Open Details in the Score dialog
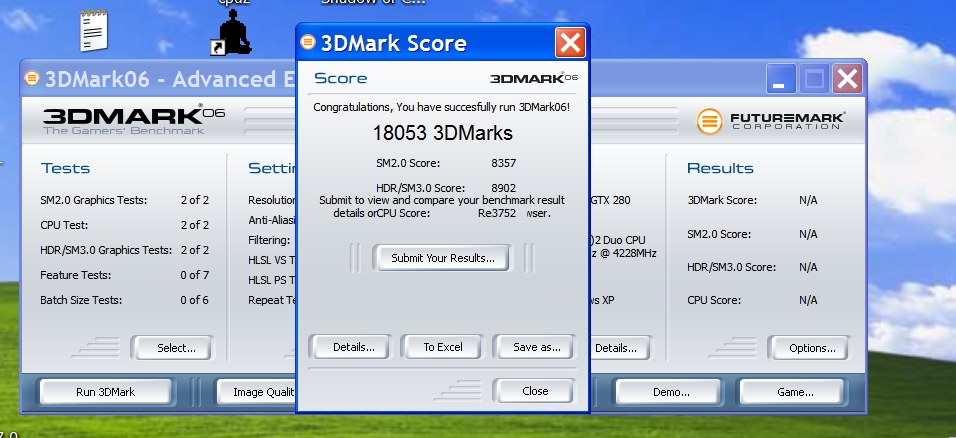The height and width of the screenshot is (438, 956). pyautogui.click(x=354, y=347)
